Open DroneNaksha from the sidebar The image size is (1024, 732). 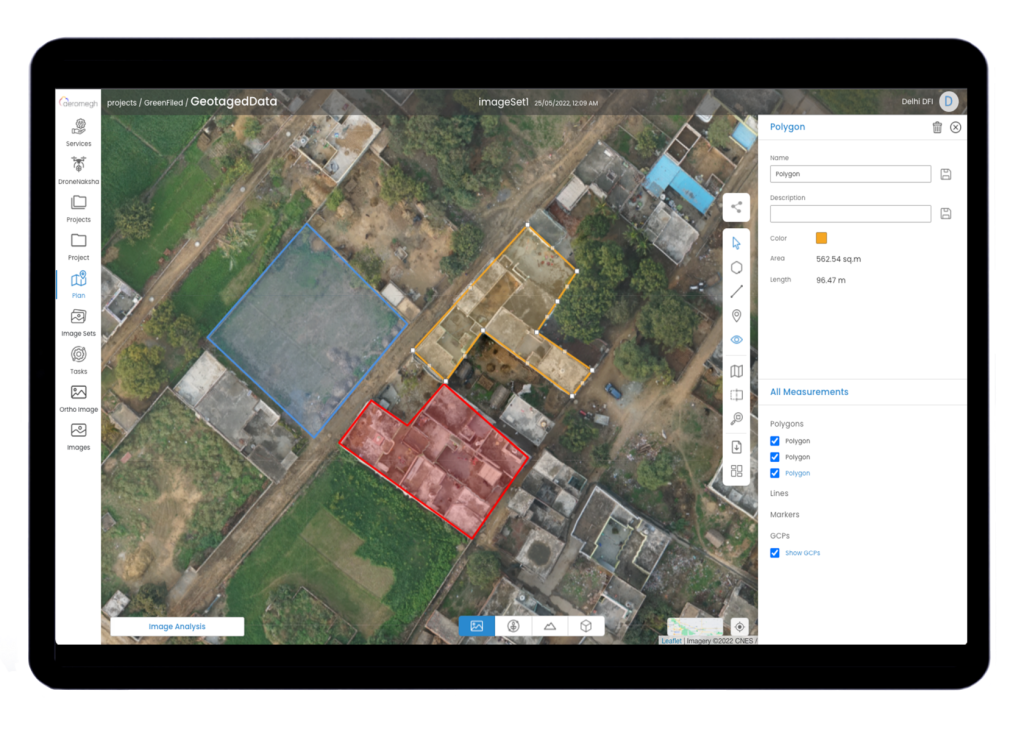[x=78, y=168]
